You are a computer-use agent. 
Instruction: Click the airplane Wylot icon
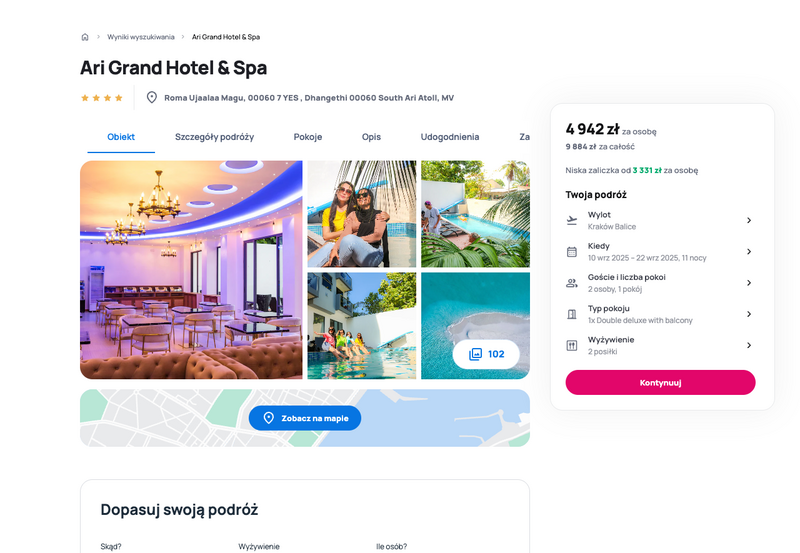tap(572, 220)
